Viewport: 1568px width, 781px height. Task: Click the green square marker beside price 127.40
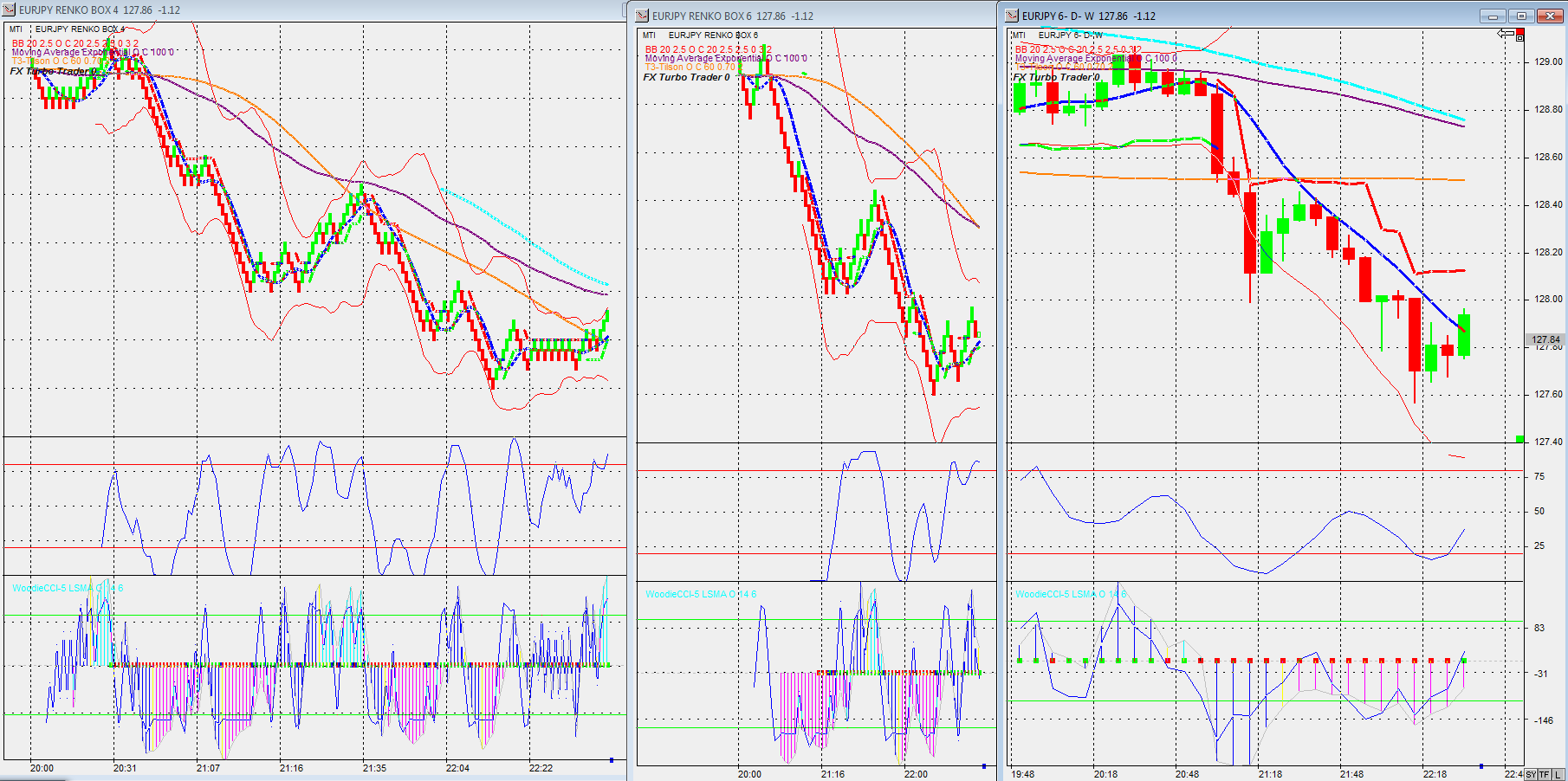(x=1520, y=440)
